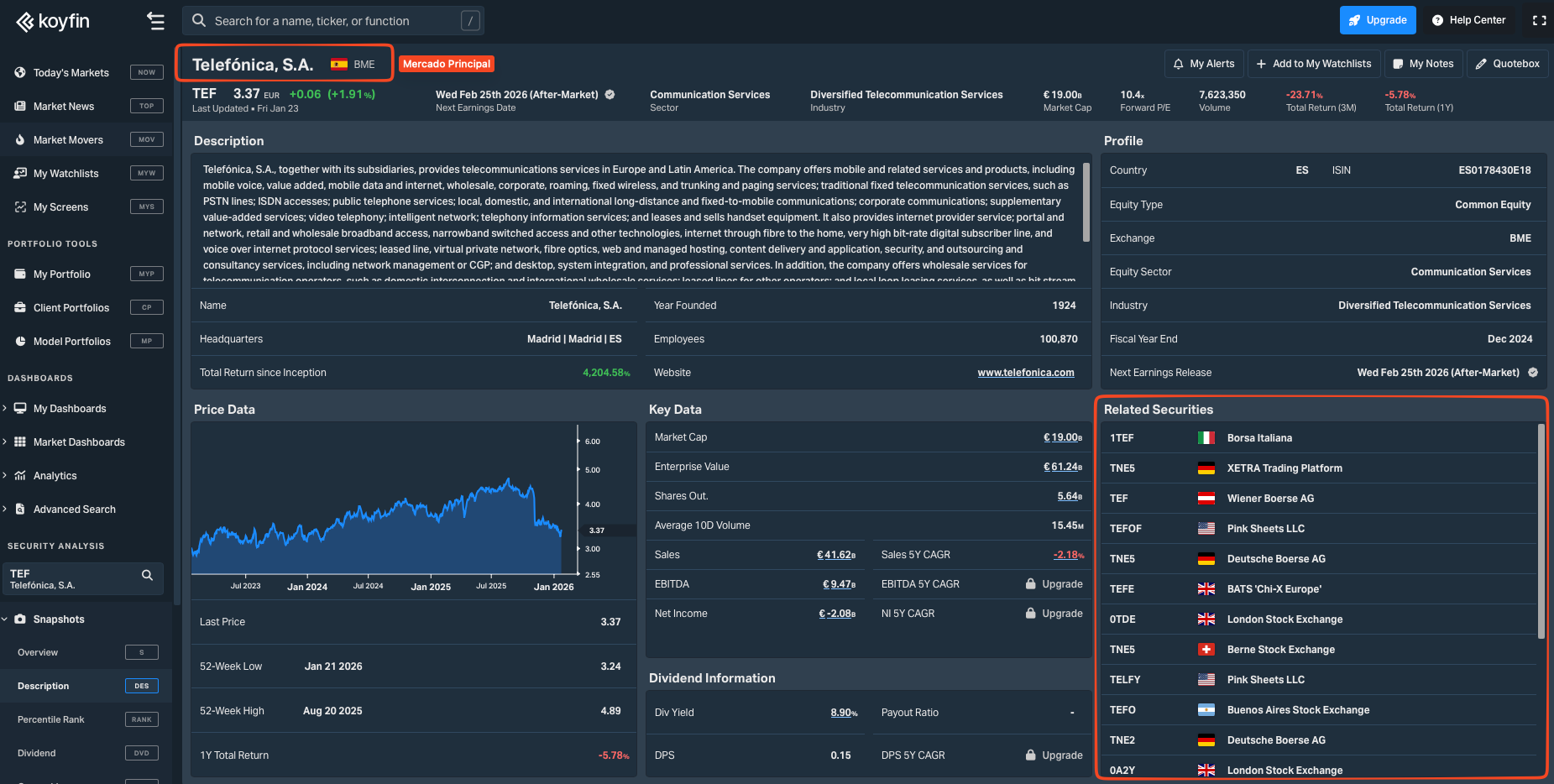Open the www.telefonica.com website link
Image resolution: width=1554 pixels, height=784 pixels.
[x=1025, y=373]
